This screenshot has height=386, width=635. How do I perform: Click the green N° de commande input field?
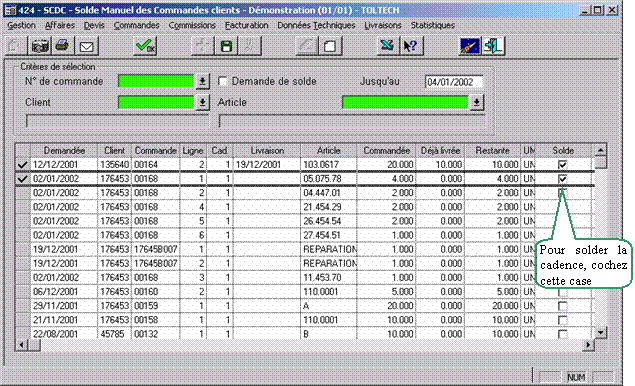point(156,81)
